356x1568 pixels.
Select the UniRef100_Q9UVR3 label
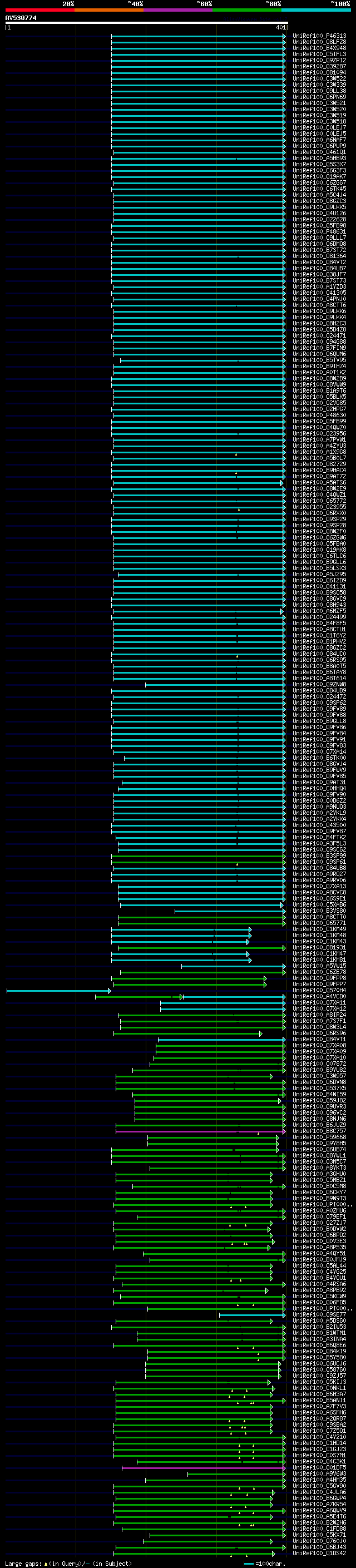(x=319, y=1106)
